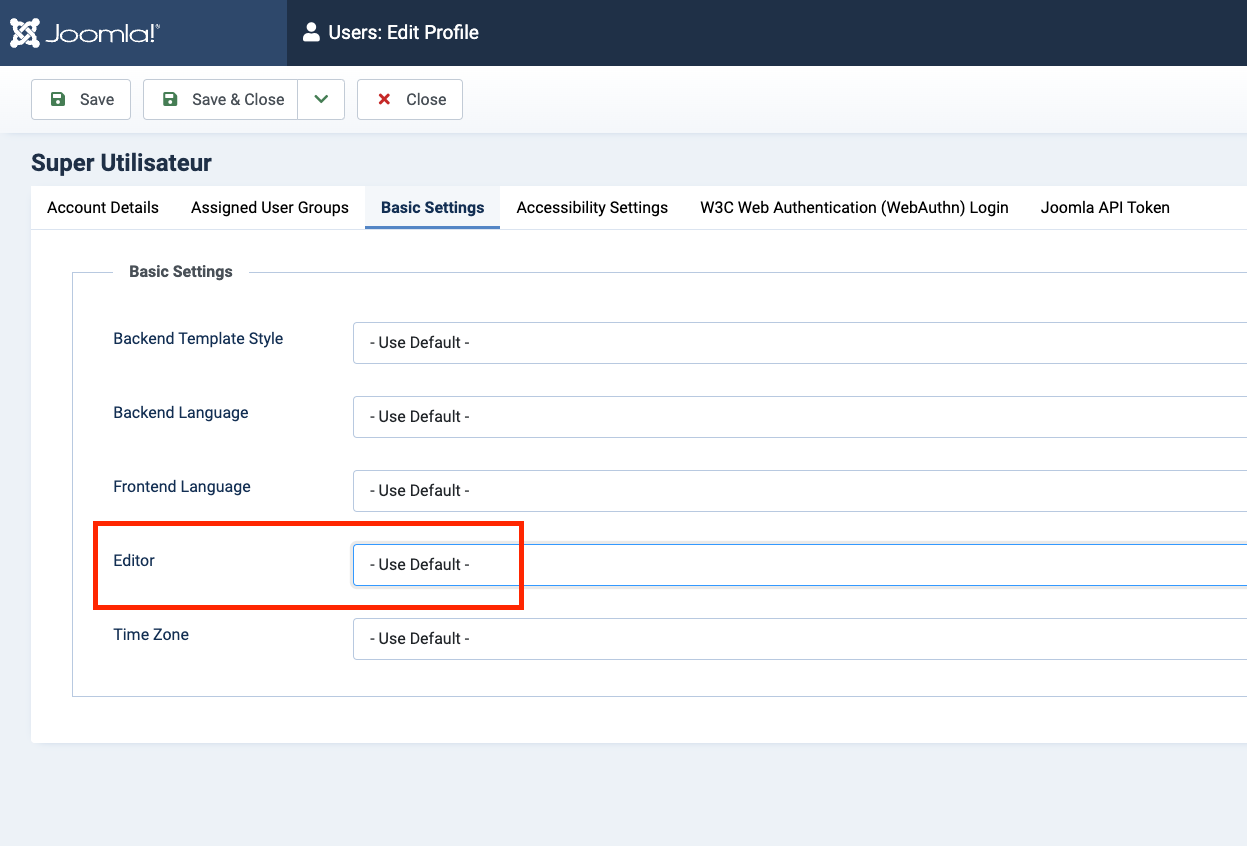This screenshot has width=1247, height=846.
Task: Open the W3C Web Authentication Login tab
Action: pos(854,208)
